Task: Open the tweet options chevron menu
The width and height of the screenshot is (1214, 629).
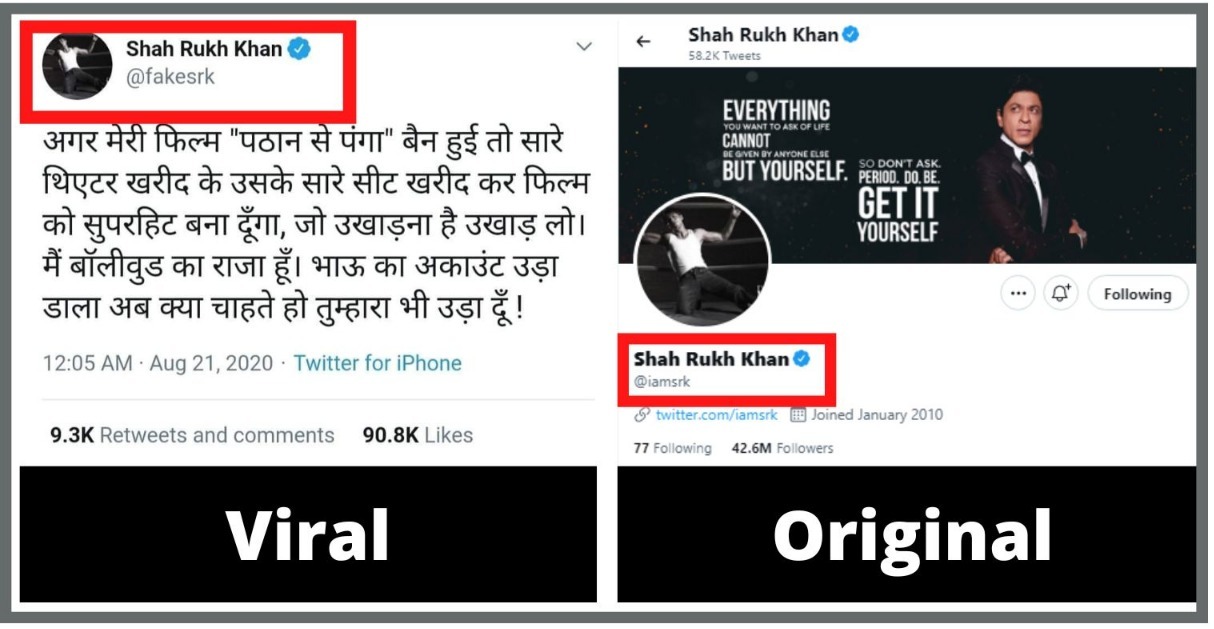Action: pyautogui.click(x=584, y=46)
